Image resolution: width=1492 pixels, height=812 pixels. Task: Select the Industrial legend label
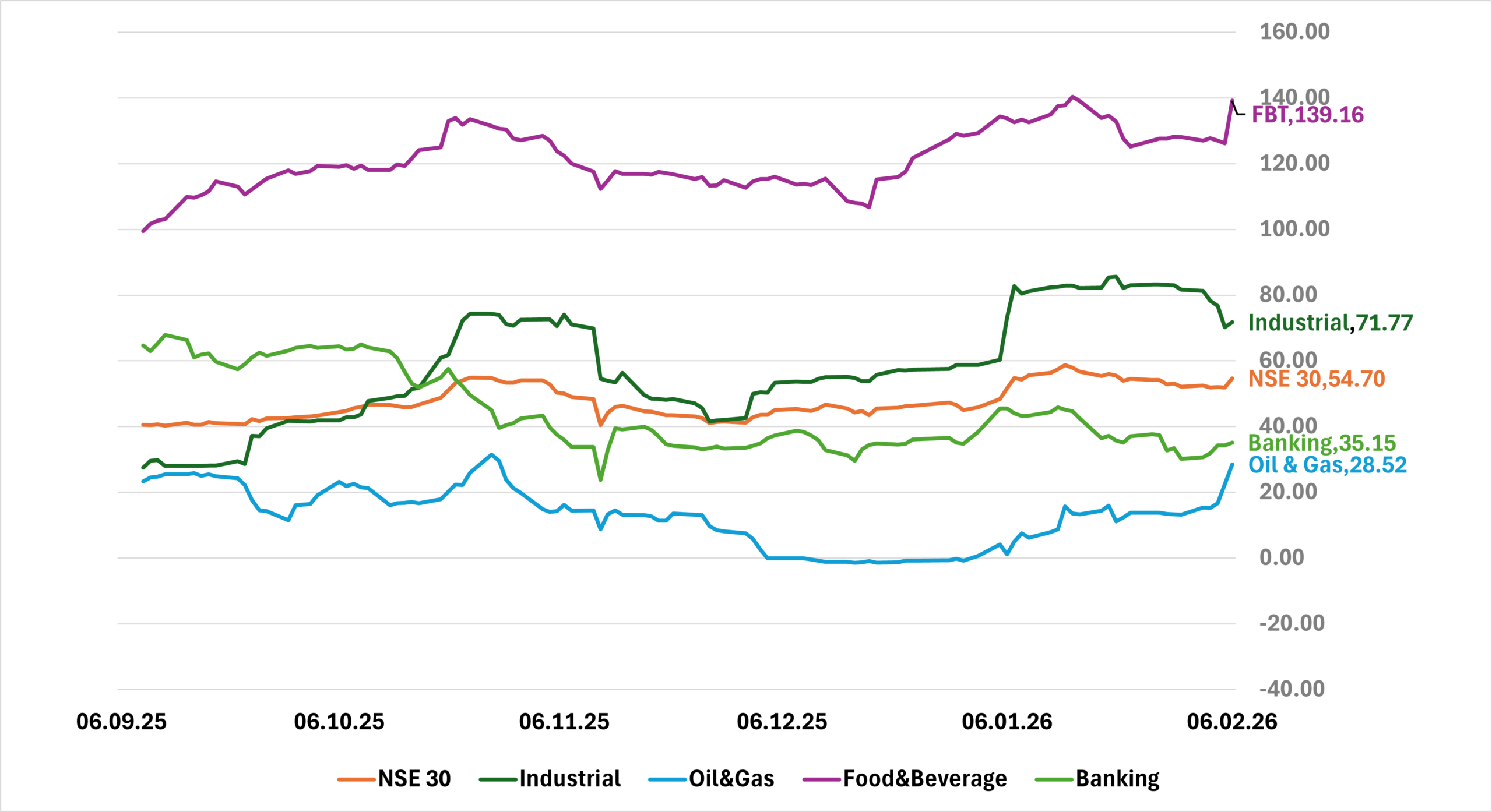click(569, 779)
